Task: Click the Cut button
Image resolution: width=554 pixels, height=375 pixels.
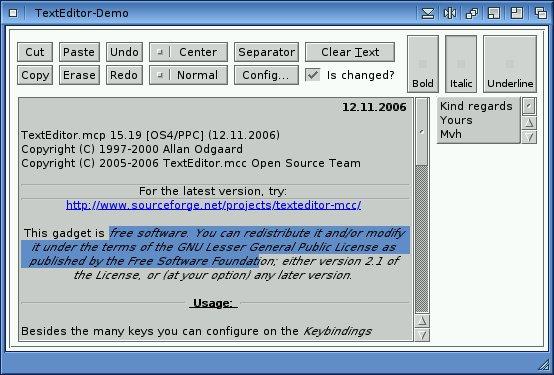Action: (x=35, y=52)
